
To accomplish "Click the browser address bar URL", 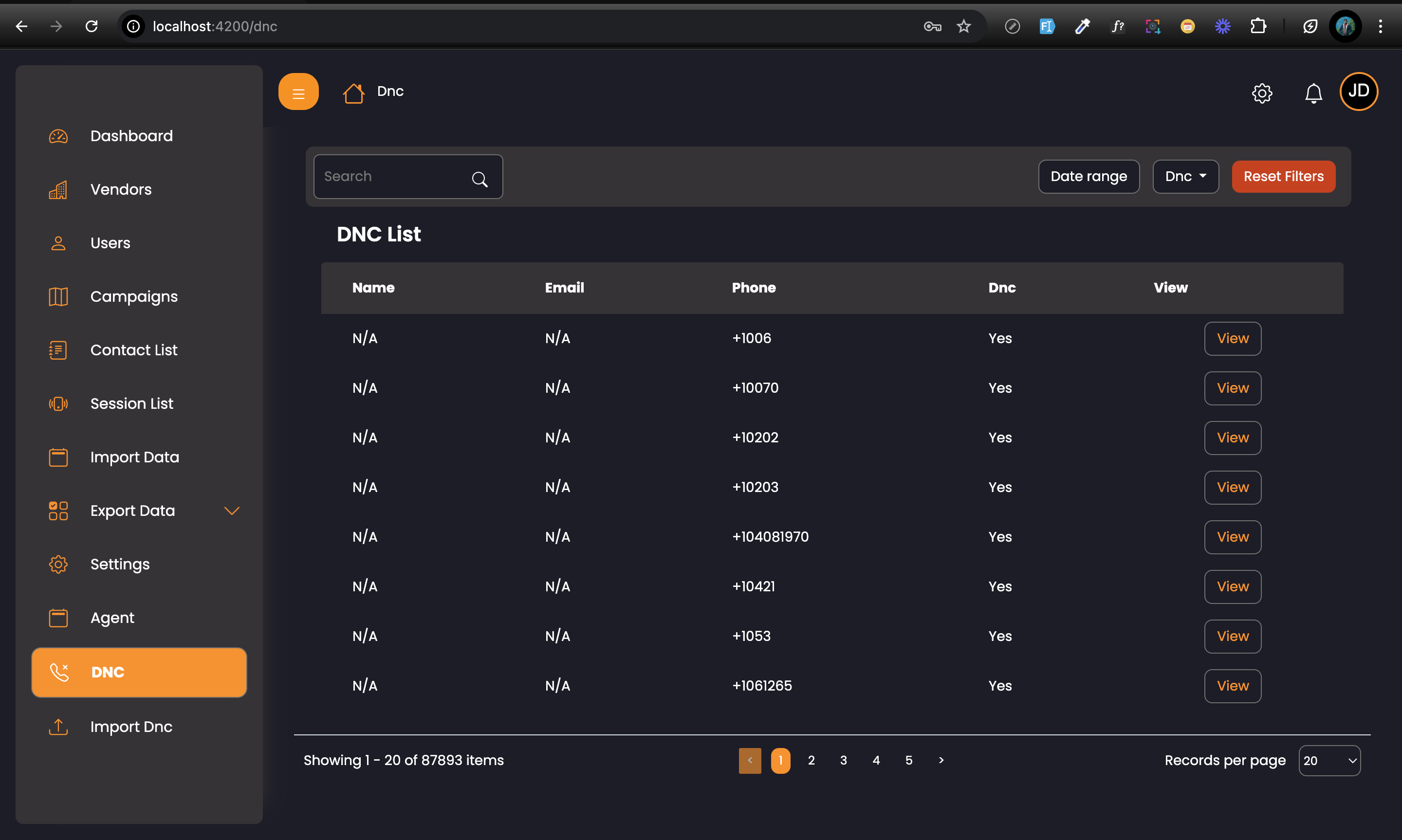I will pyautogui.click(x=215, y=26).
